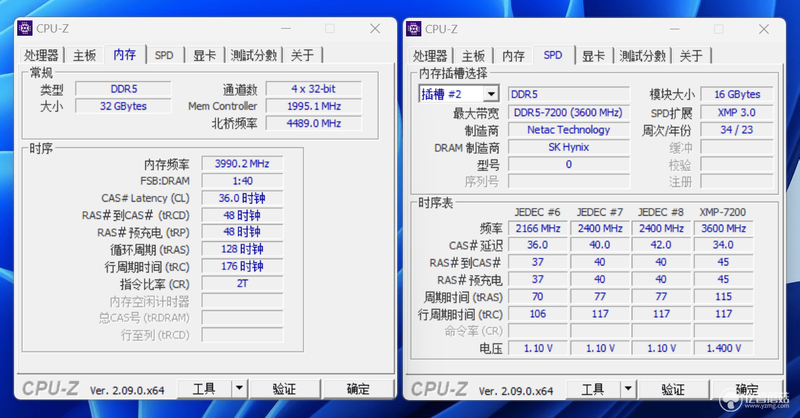The height and width of the screenshot is (418, 800).
Task: Click XMP-7200 voltage 1.400 V
Action: point(723,349)
